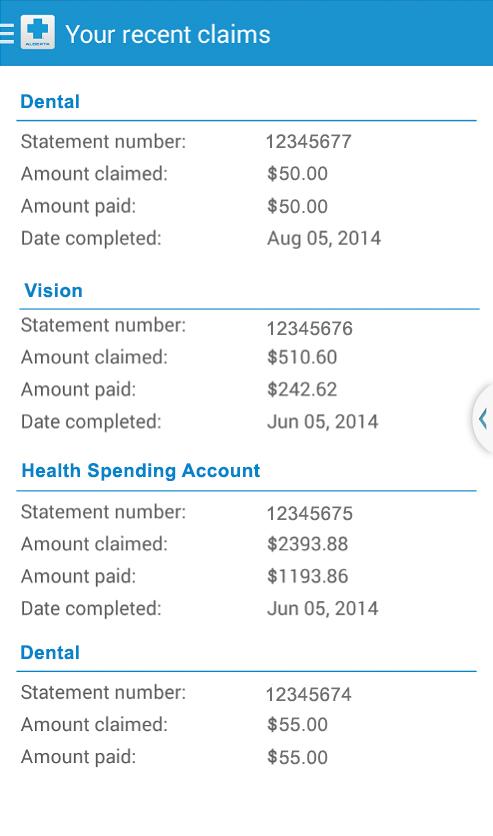
Task: Select statement number 12345675
Action: [310, 514]
